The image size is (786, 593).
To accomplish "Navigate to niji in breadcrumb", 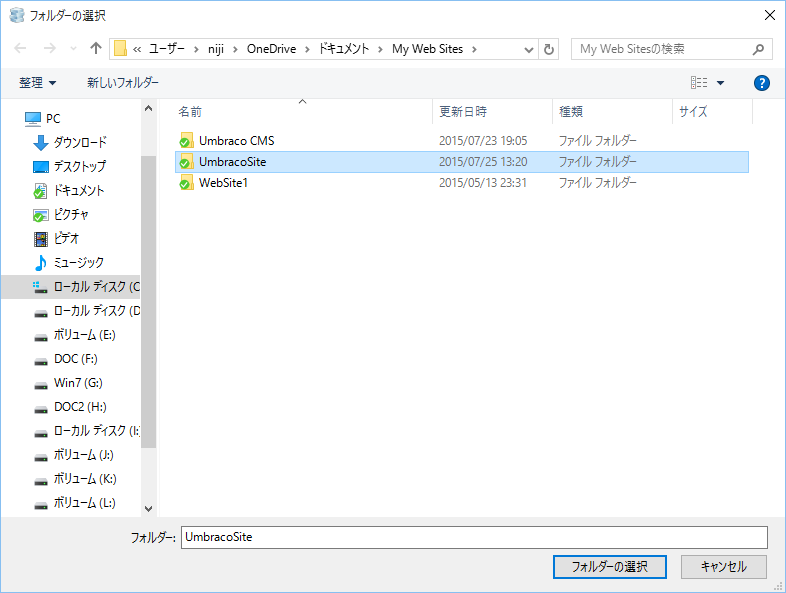I will (x=216, y=49).
